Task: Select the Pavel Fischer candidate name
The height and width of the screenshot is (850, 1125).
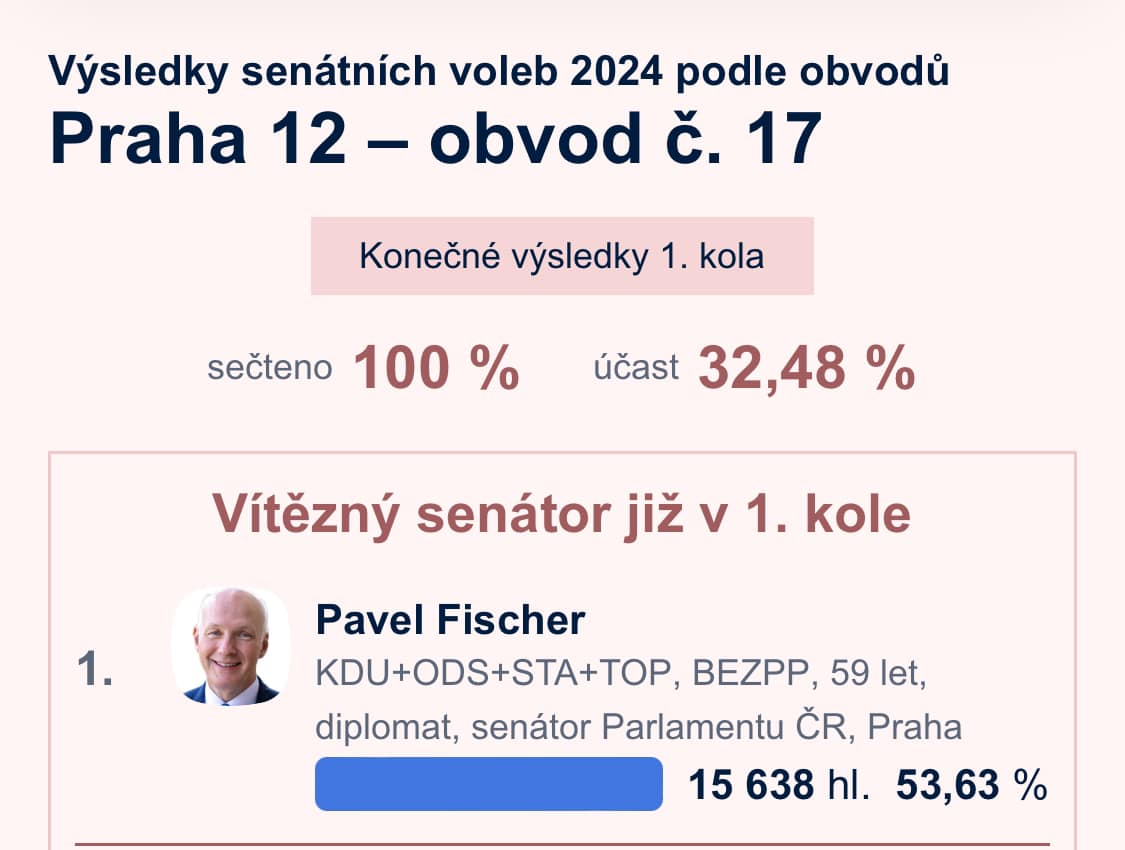Action: (450, 620)
